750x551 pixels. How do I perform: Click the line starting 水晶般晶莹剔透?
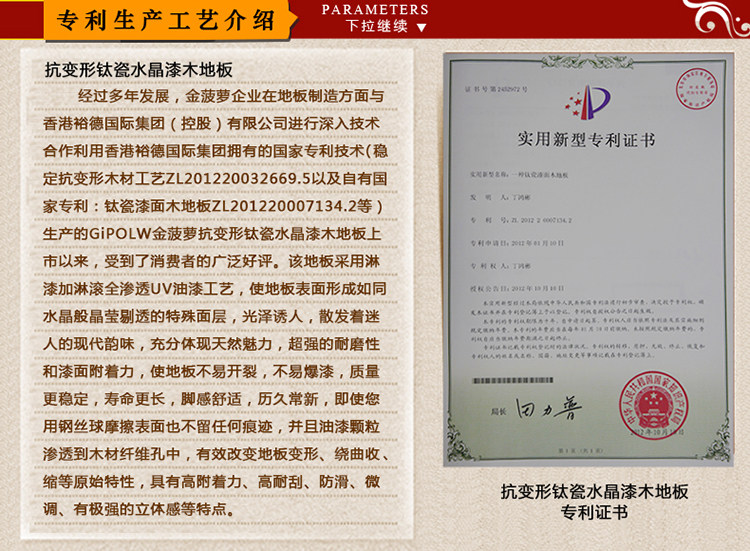[211, 317]
